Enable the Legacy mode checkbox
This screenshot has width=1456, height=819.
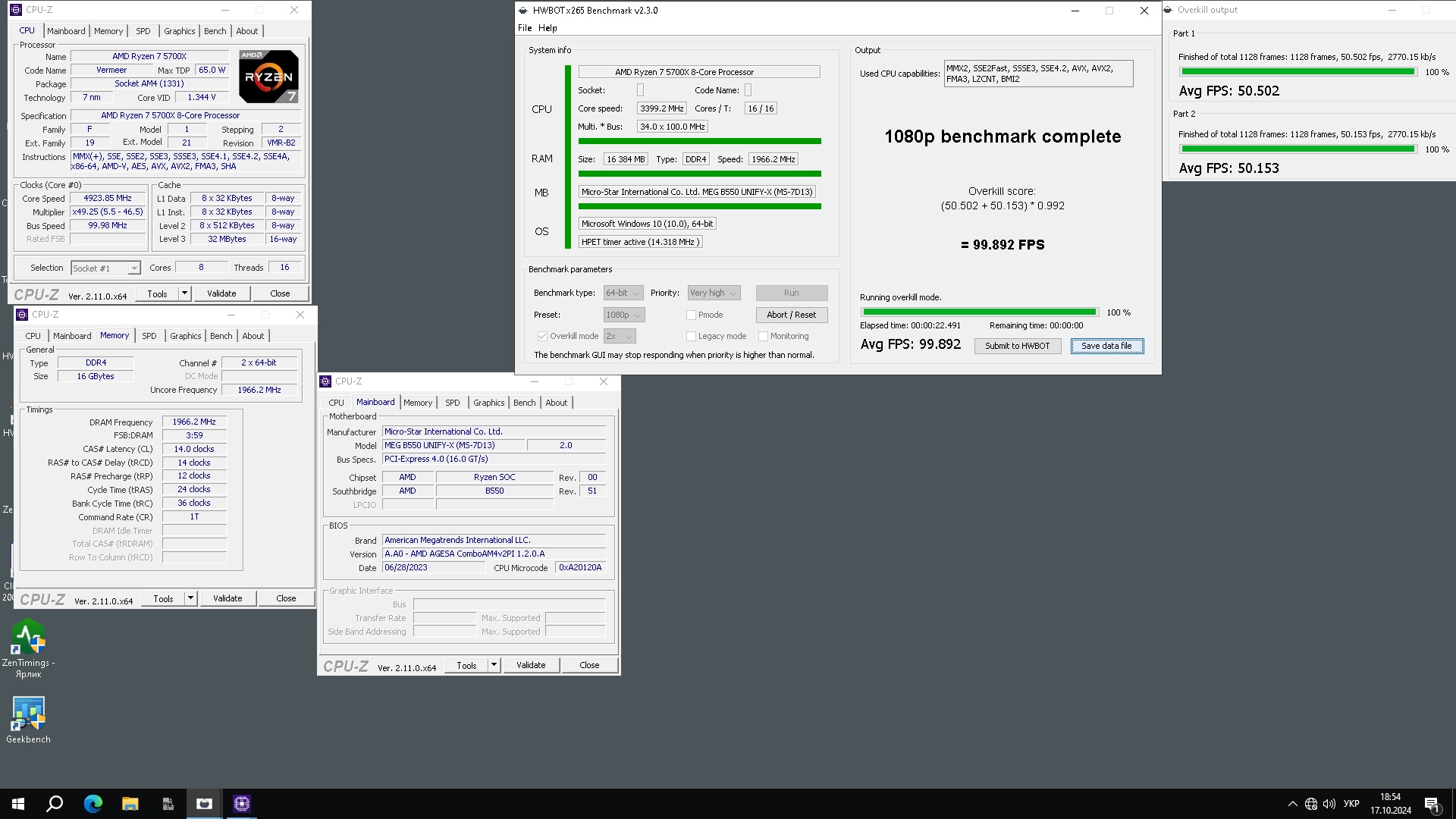[691, 336]
